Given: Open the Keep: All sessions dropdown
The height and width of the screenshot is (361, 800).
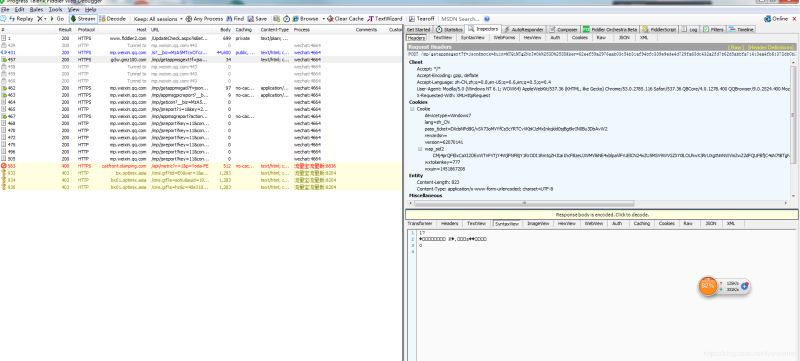Looking at the screenshot, I should (x=158, y=19).
